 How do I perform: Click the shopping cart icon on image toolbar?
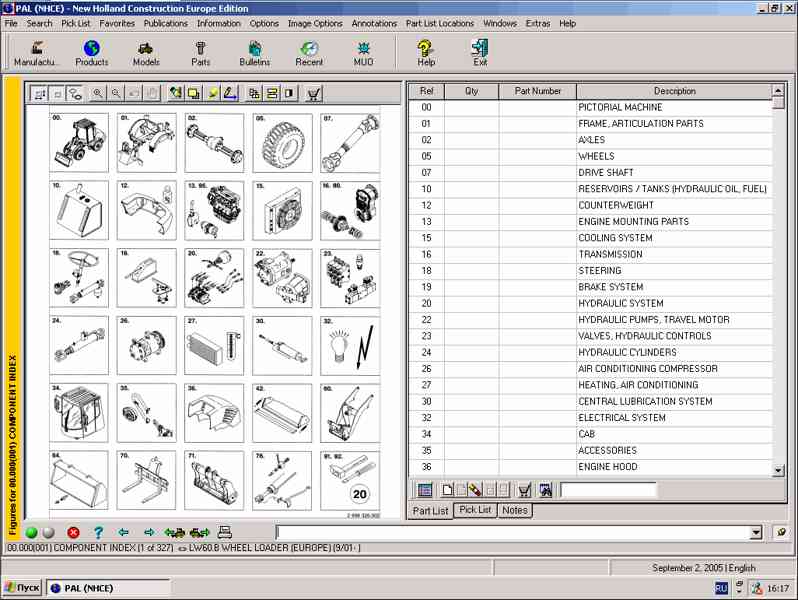314,93
